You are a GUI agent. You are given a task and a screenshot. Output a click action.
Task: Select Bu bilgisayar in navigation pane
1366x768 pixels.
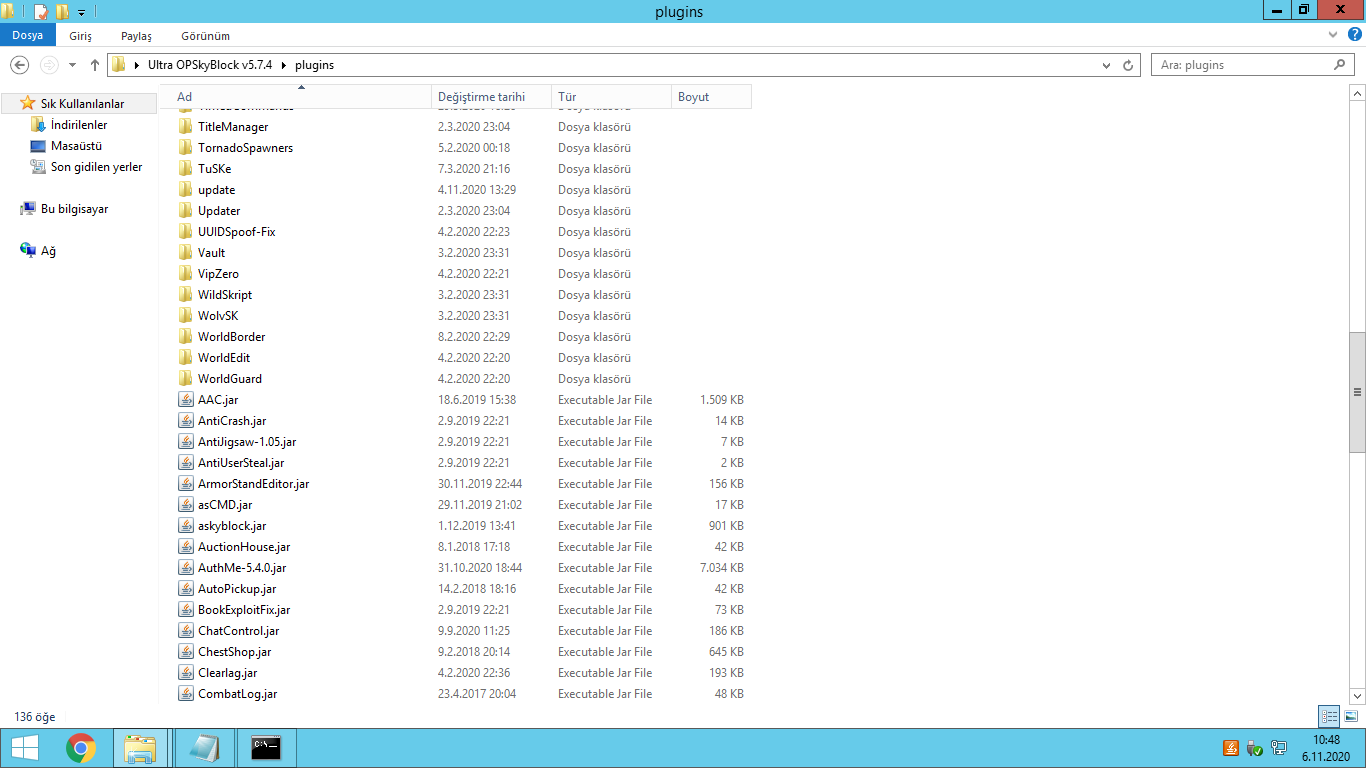pyautogui.click(x=74, y=209)
